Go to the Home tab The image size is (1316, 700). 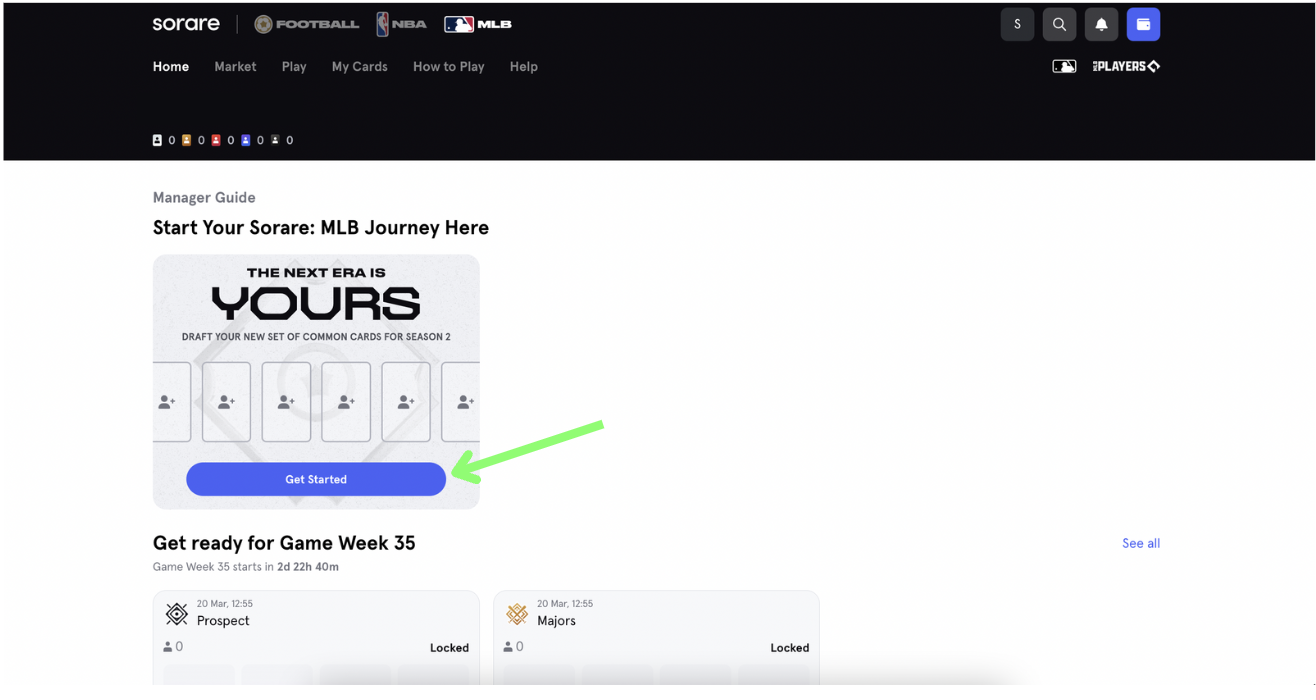[x=171, y=66]
